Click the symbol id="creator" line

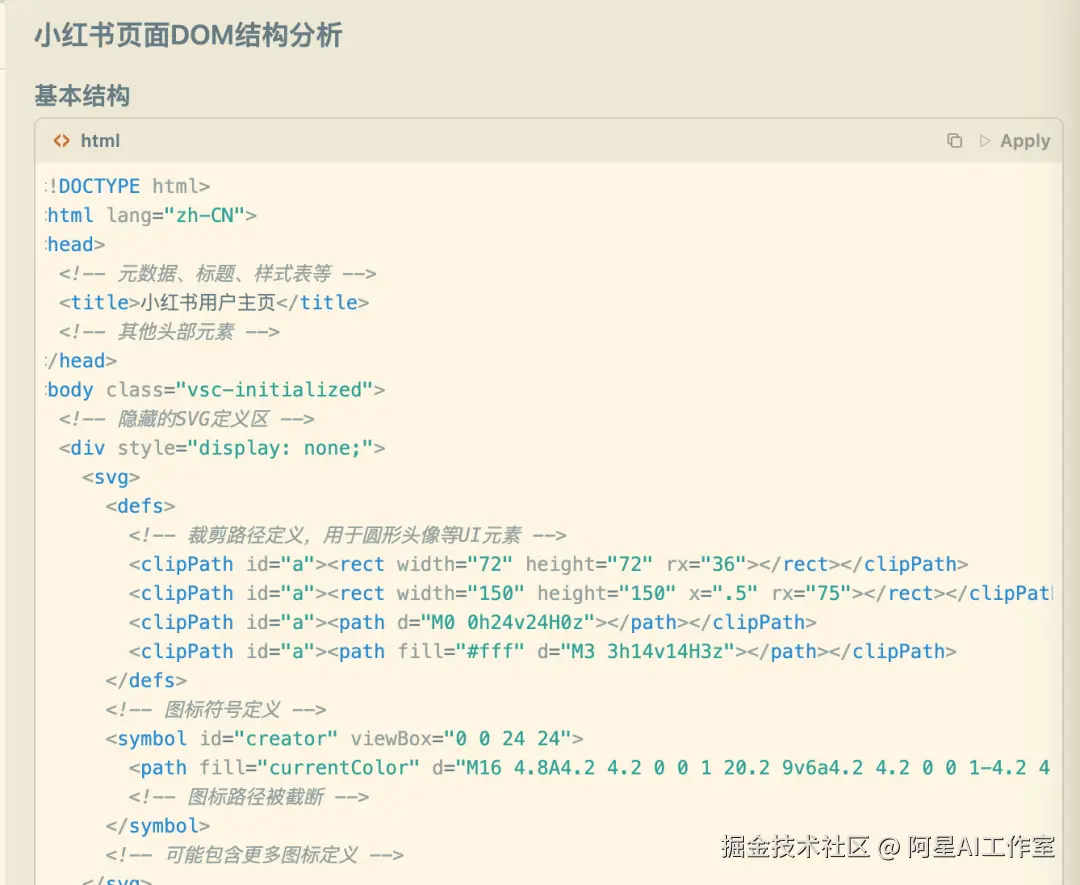tap(344, 738)
